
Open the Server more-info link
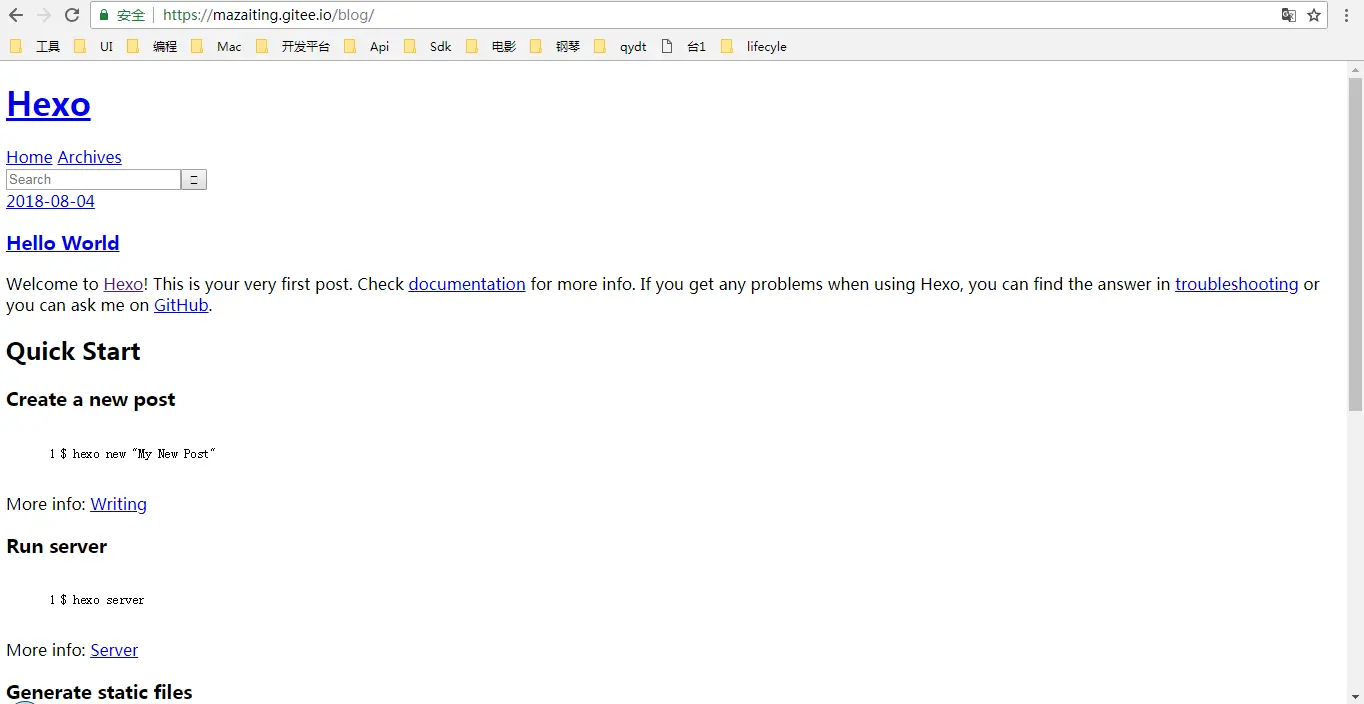(114, 650)
